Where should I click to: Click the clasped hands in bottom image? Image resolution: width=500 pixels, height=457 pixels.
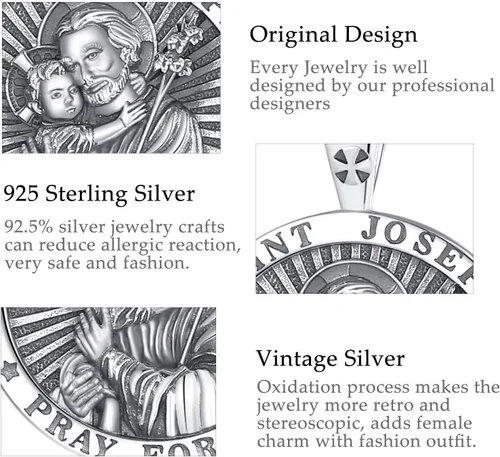(79, 390)
